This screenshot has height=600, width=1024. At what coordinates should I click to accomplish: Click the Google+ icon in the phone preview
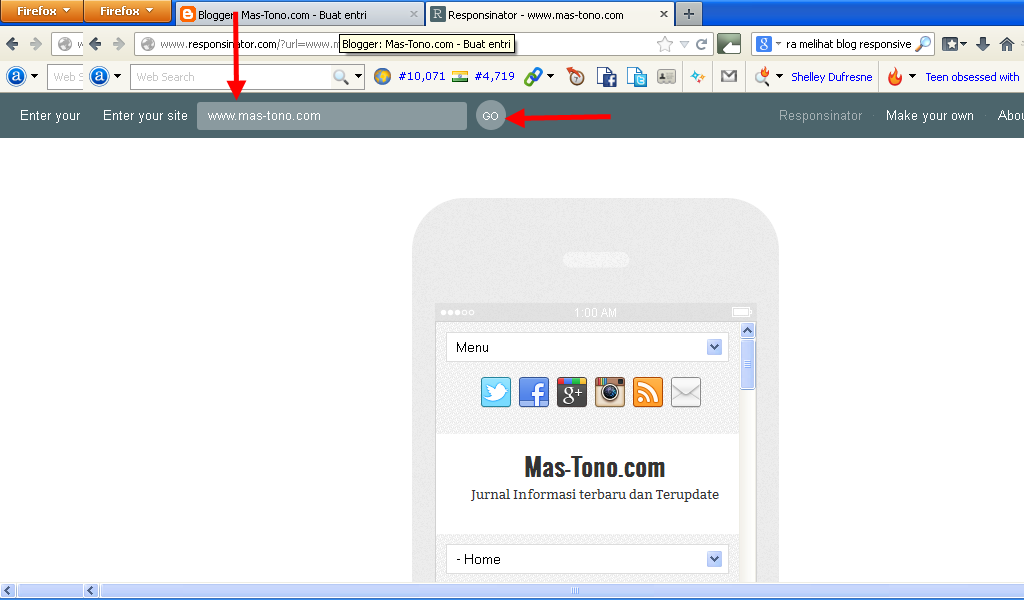(x=571, y=392)
